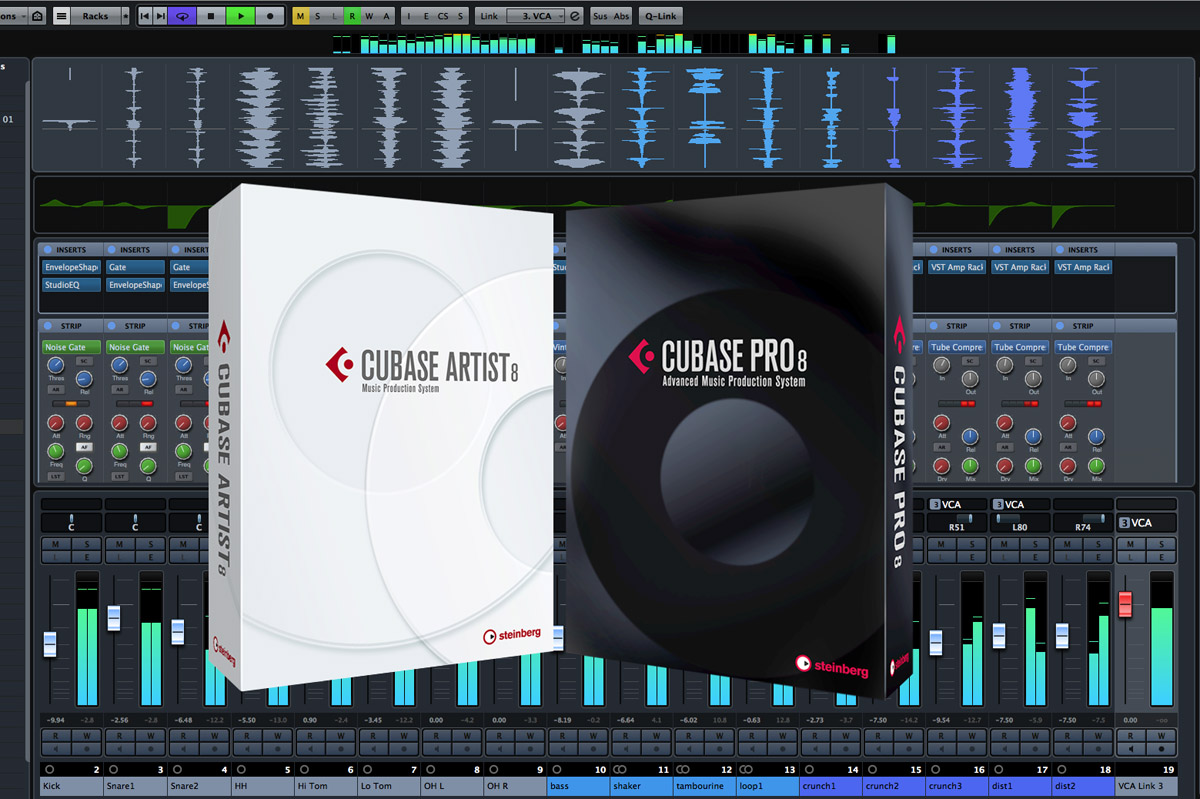This screenshot has height=799, width=1200.
Task: Toggle global S solo beside yellow M
Action: coord(318,16)
